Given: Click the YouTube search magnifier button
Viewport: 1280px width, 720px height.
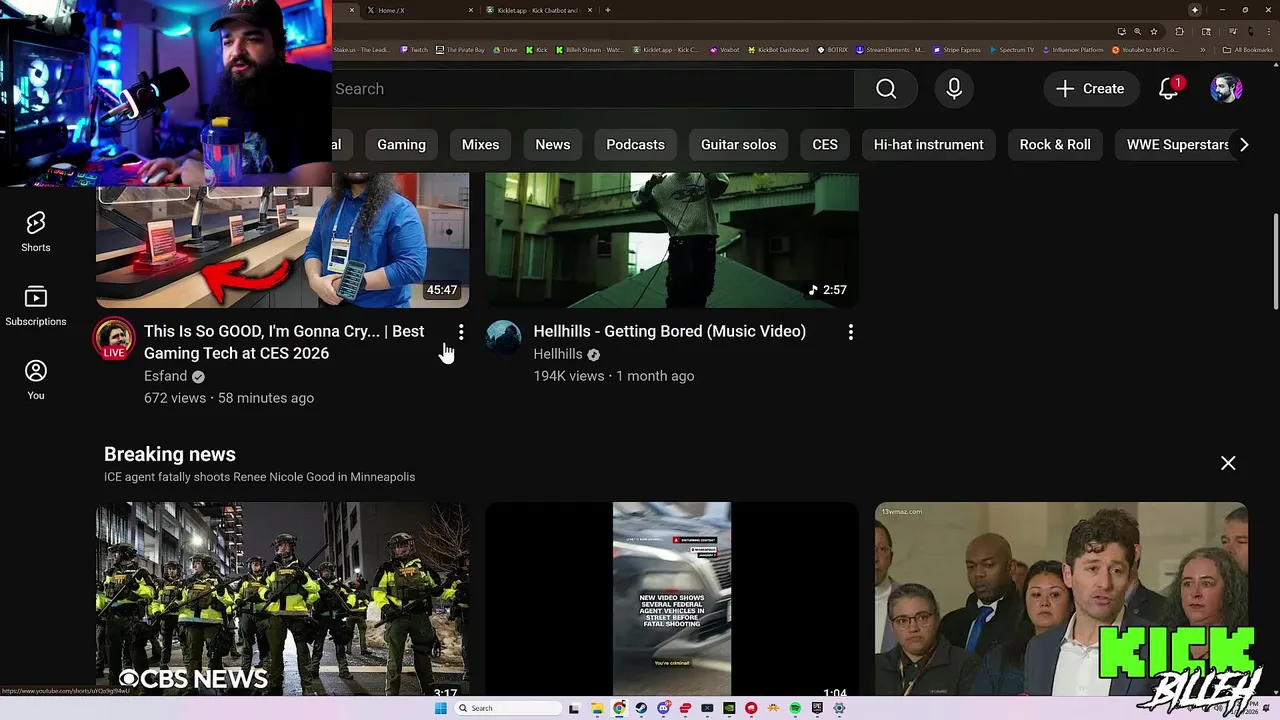Looking at the screenshot, I should tap(886, 89).
